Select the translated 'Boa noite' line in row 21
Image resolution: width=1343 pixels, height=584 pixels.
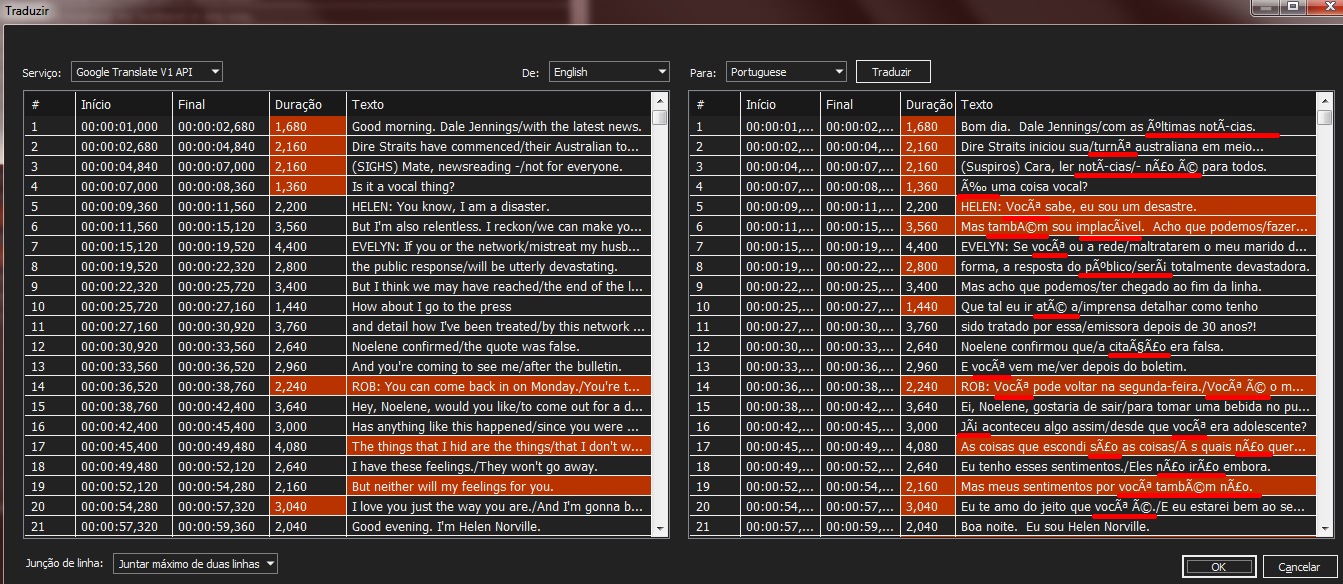(1000, 526)
